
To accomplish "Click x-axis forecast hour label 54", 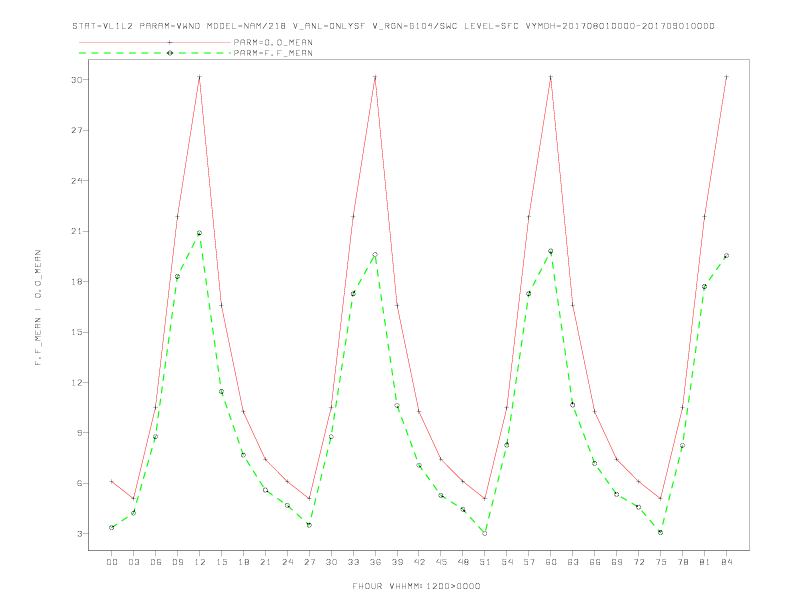I will (507, 562).
